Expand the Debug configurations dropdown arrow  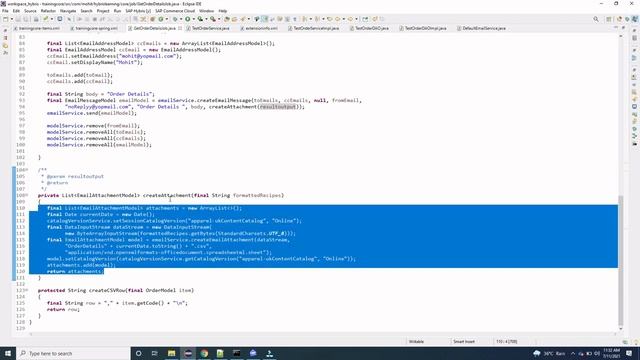coord(181,19)
